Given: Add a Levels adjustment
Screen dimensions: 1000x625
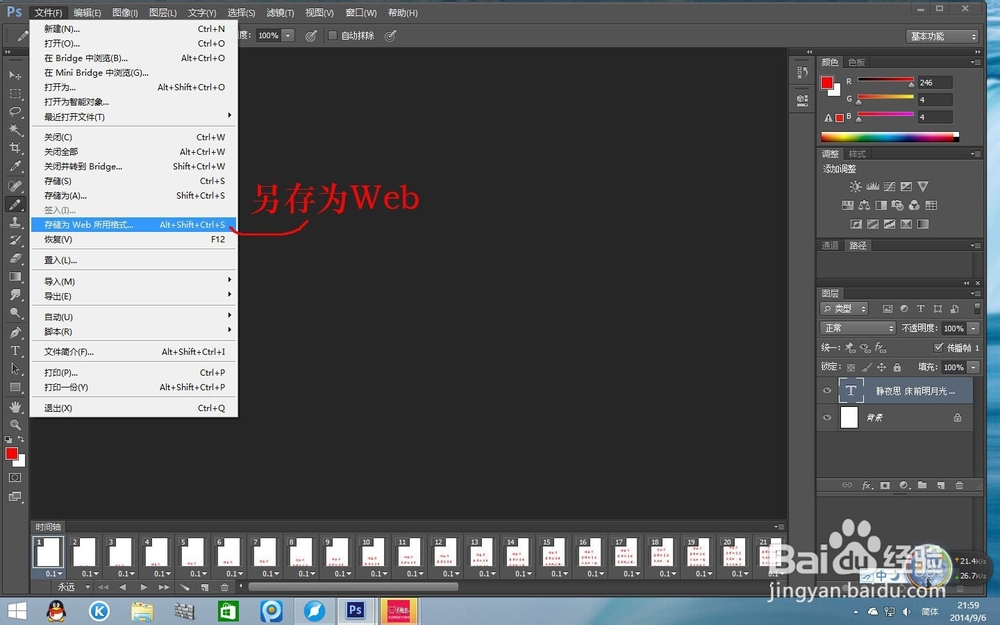Looking at the screenshot, I should [872, 186].
